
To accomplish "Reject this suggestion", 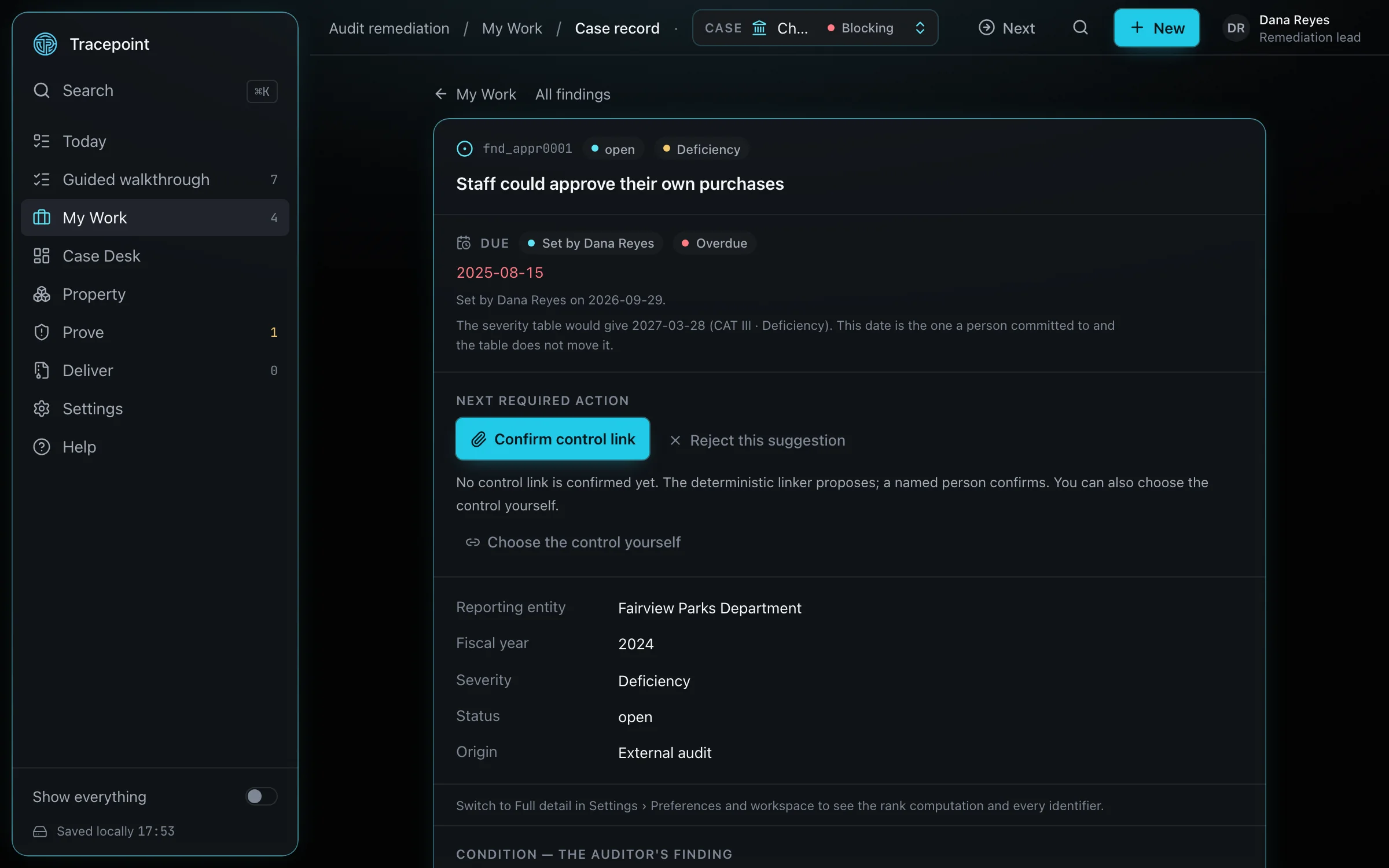I will click(x=757, y=440).
